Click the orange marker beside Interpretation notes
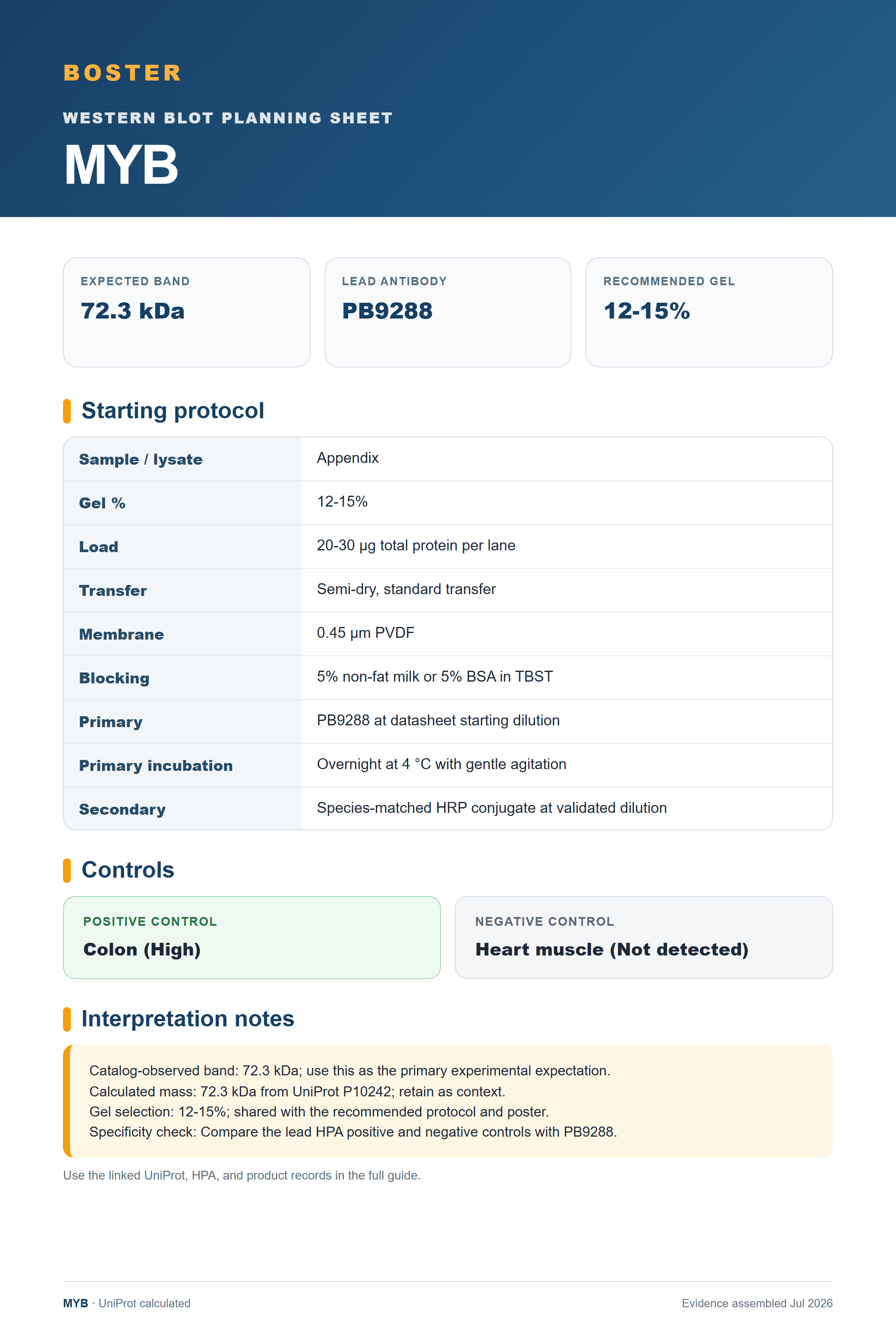This screenshot has height=1344, width=896. point(67,1019)
